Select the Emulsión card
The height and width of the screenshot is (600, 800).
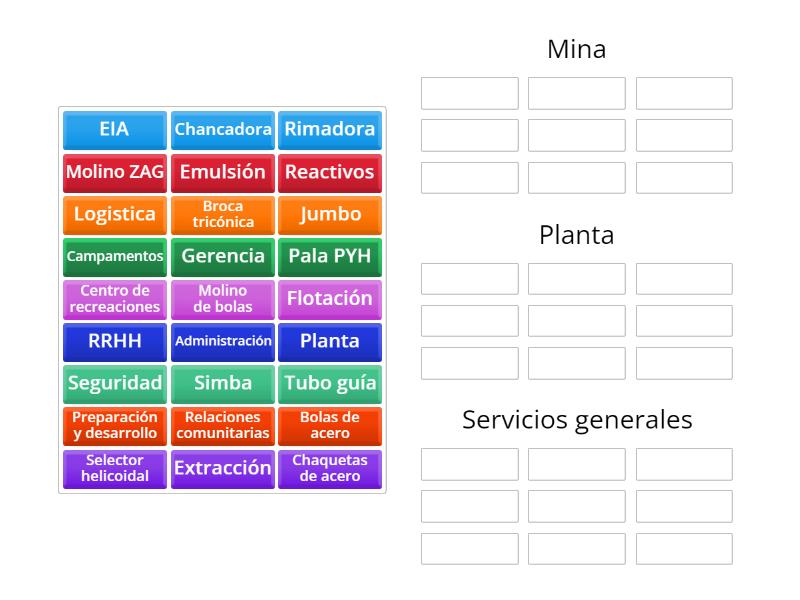(x=222, y=172)
